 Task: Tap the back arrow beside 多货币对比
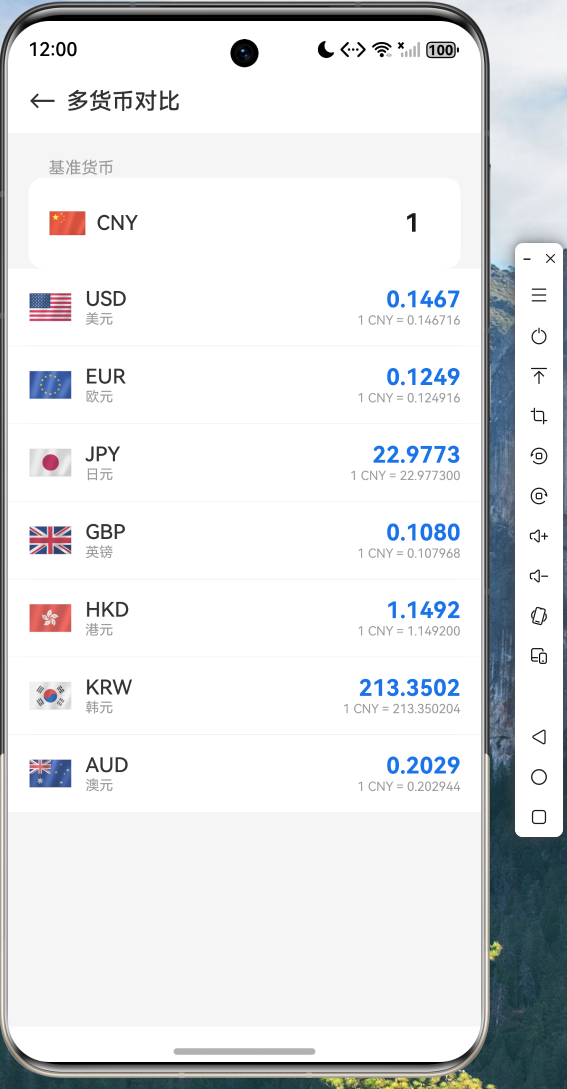pos(42,101)
